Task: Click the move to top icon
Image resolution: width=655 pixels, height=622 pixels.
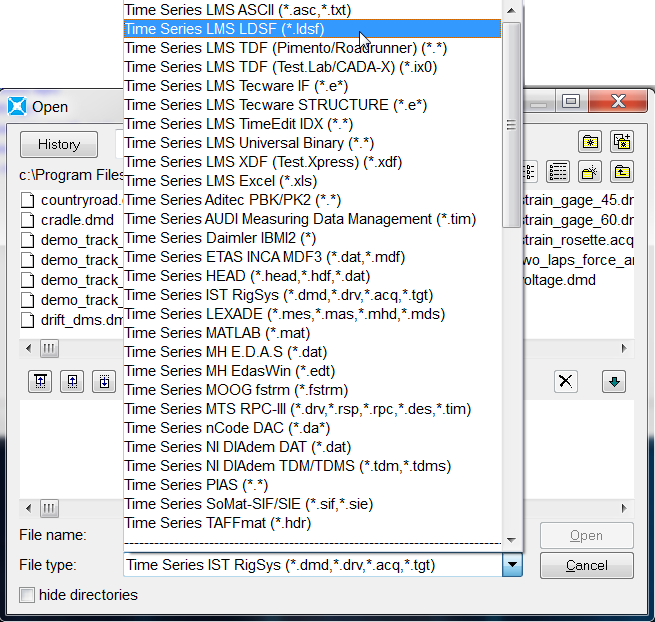Action: tap(40, 381)
